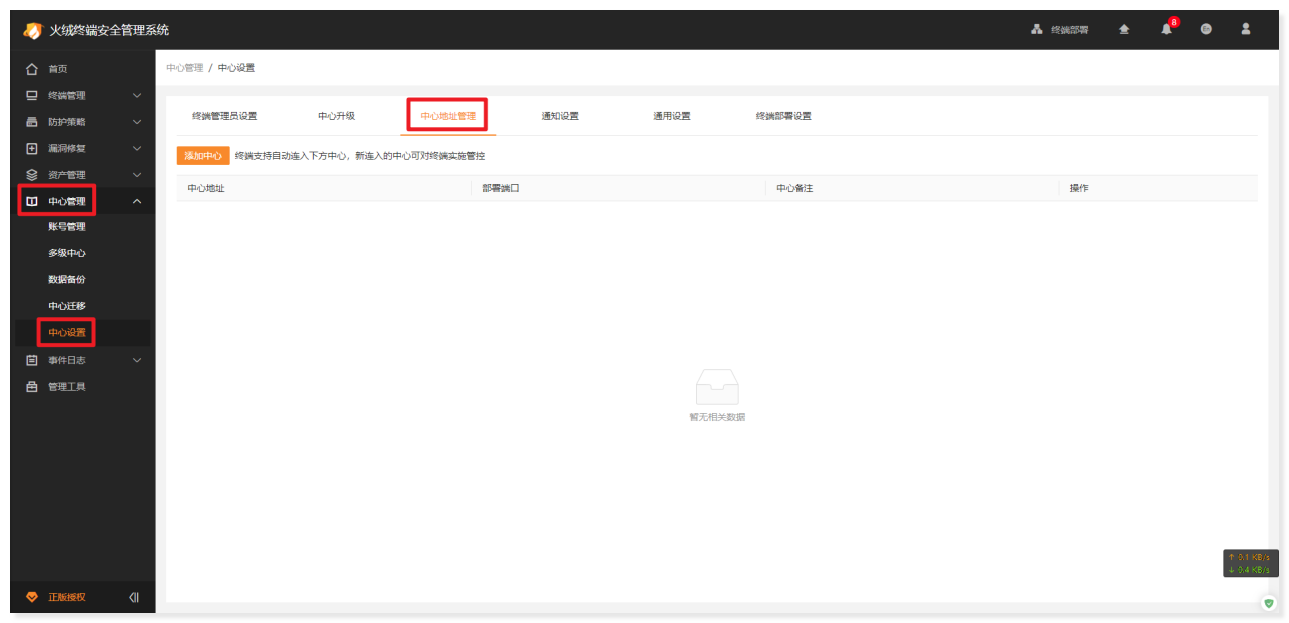The image size is (1289, 623).
Task: Open the user account icon
Action: pyautogui.click(x=1245, y=29)
